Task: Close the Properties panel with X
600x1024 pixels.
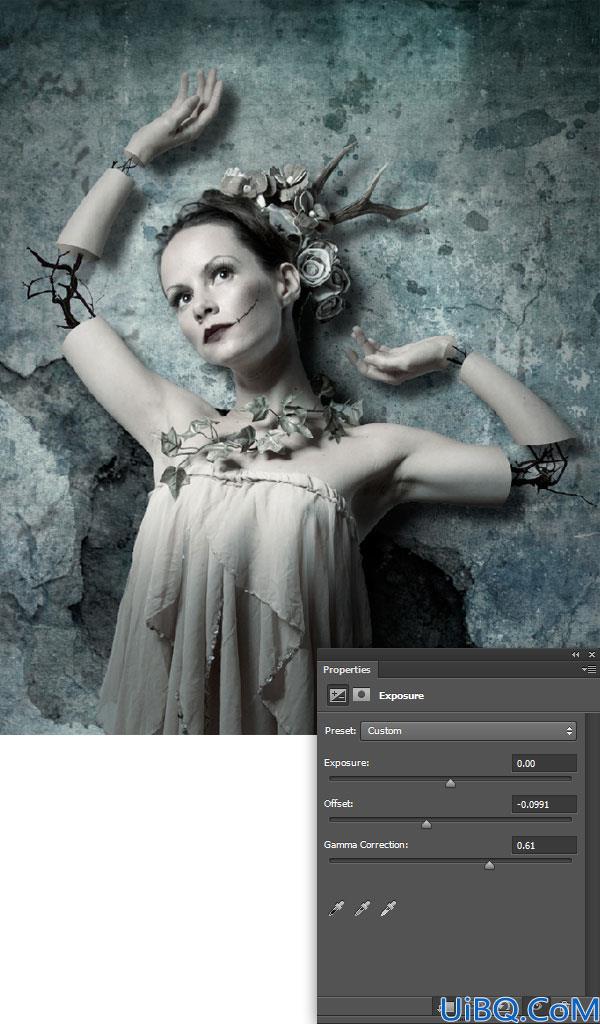Action: [x=592, y=654]
